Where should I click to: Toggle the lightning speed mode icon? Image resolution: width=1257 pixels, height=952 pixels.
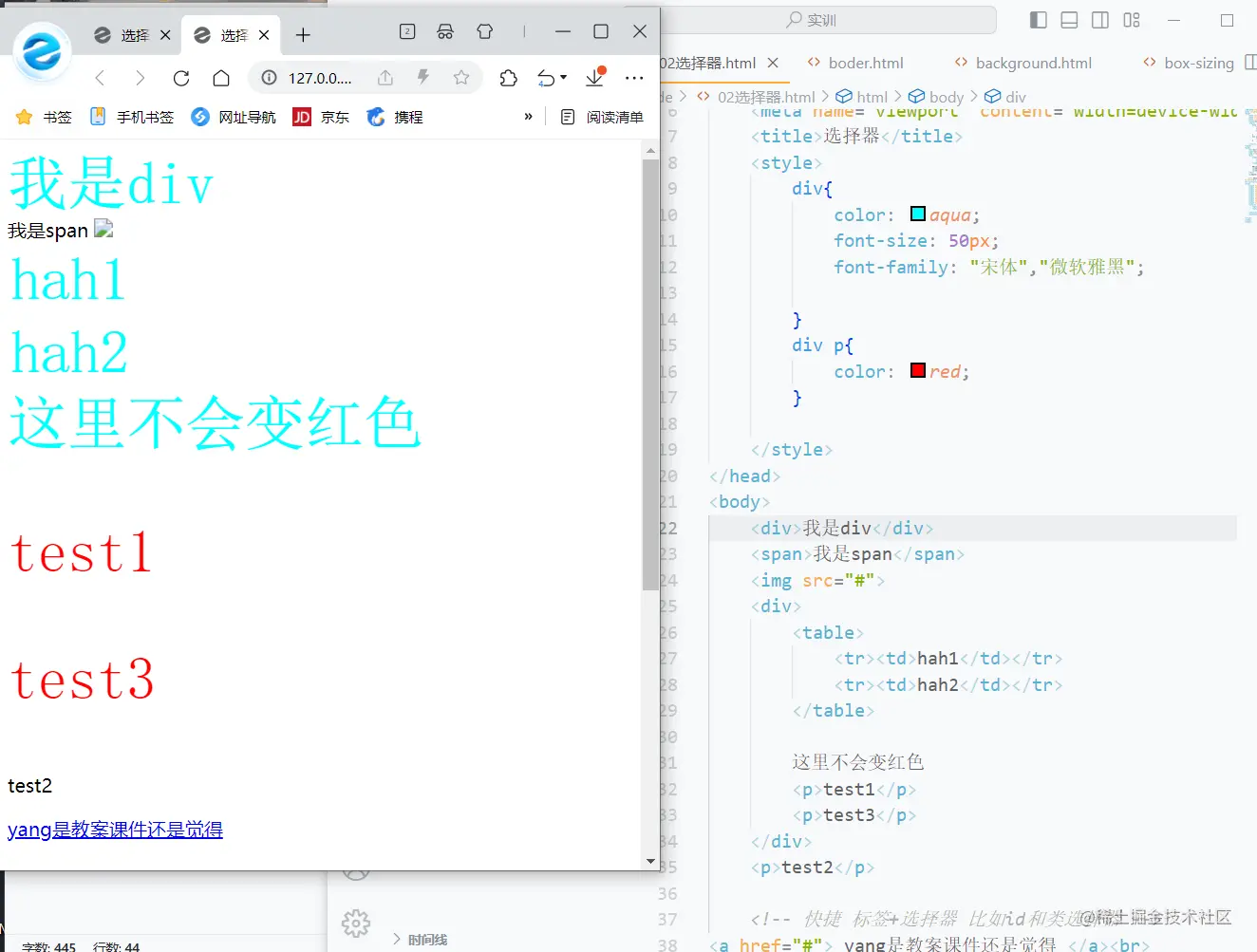tap(423, 78)
